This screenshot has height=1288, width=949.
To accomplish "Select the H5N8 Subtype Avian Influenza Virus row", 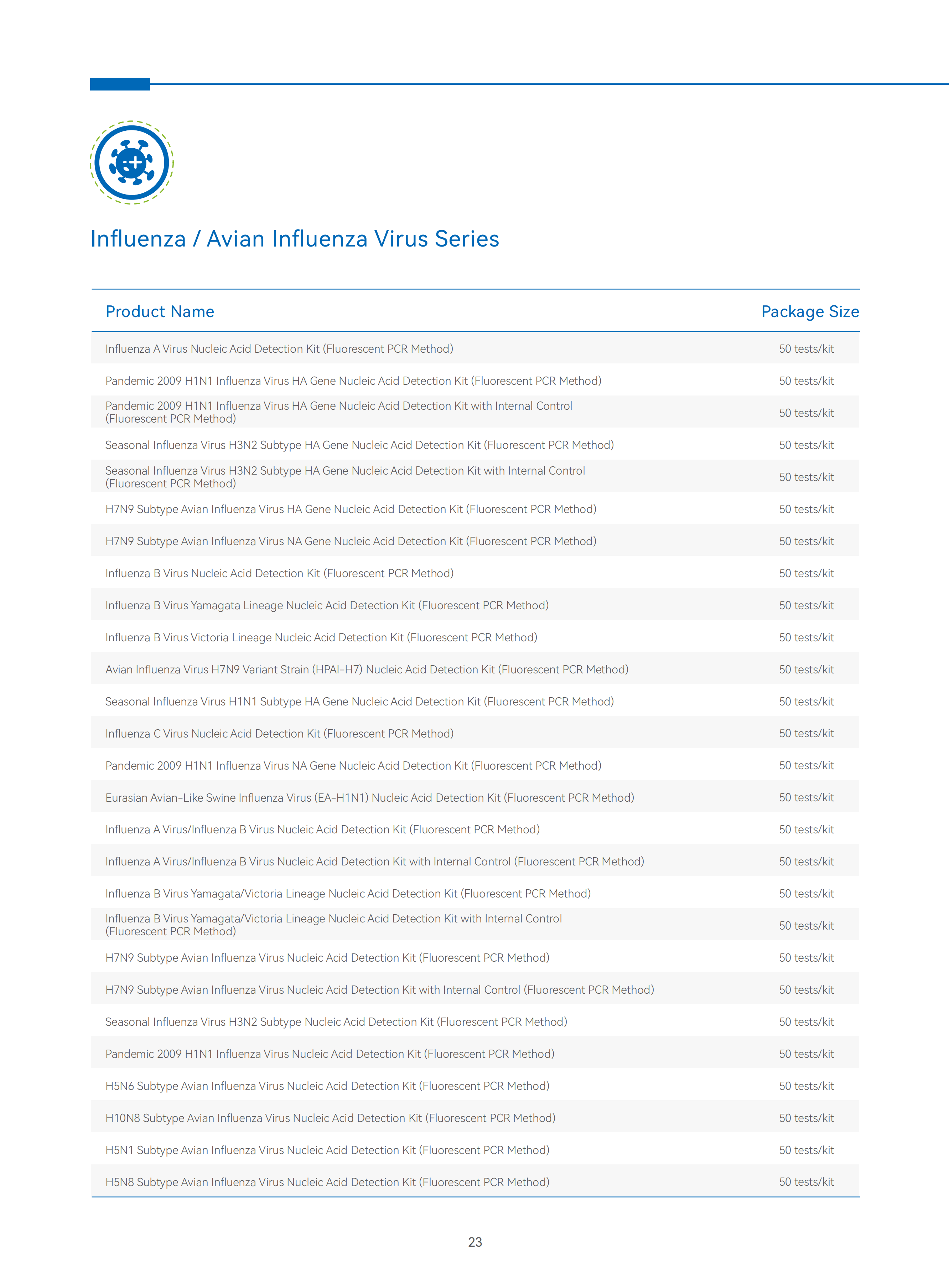I will [x=475, y=1182].
